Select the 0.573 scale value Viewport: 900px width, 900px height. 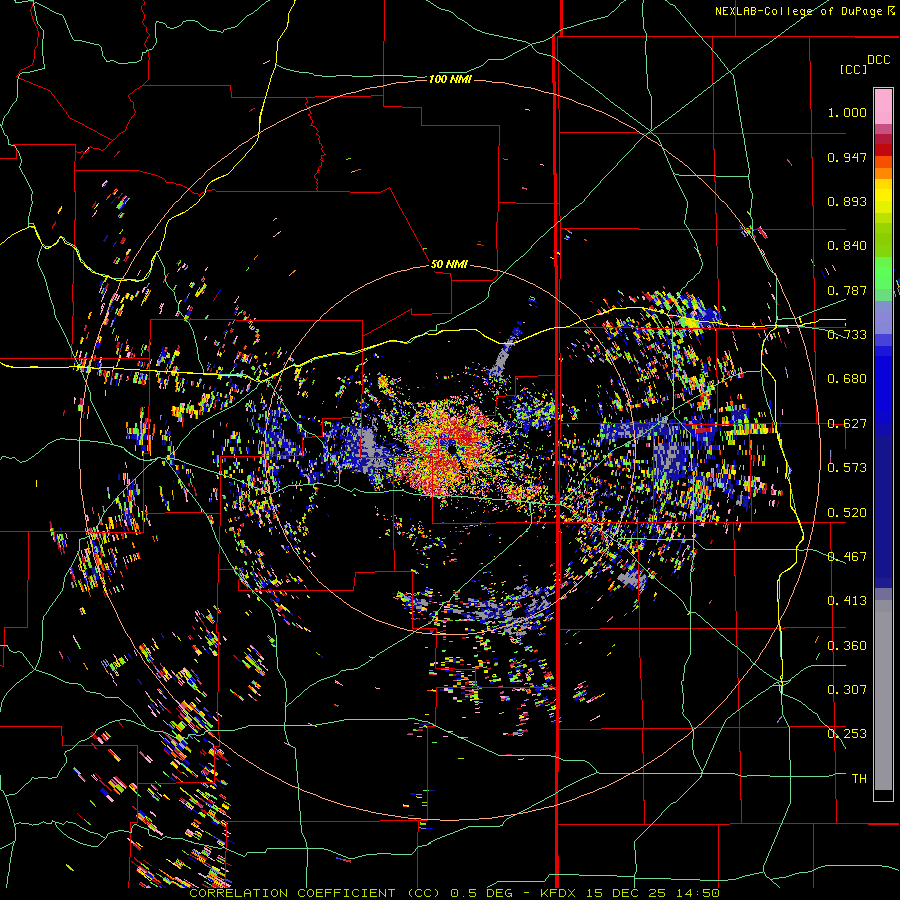pyautogui.click(x=847, y=468)
